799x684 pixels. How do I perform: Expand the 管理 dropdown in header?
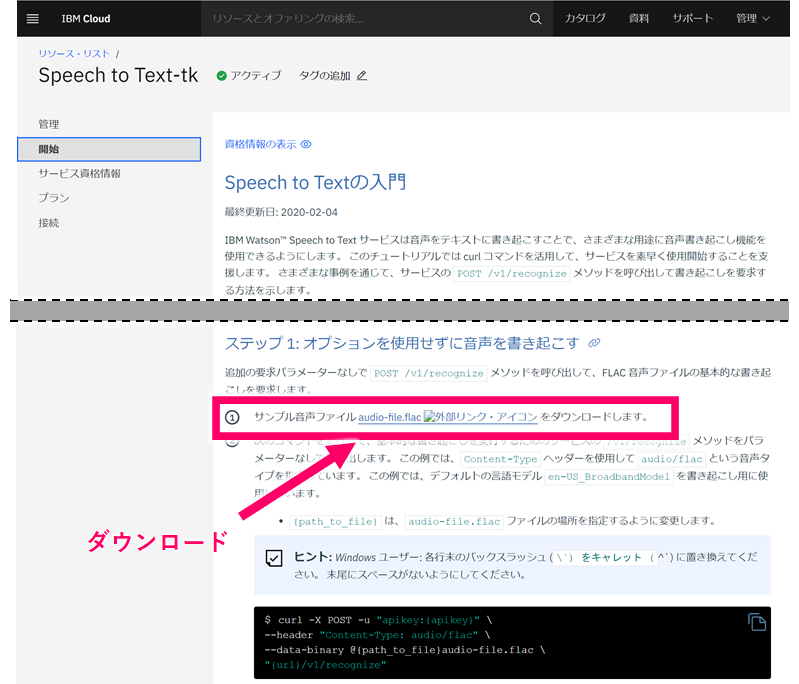pyautogui.click(x=753, y=19)
